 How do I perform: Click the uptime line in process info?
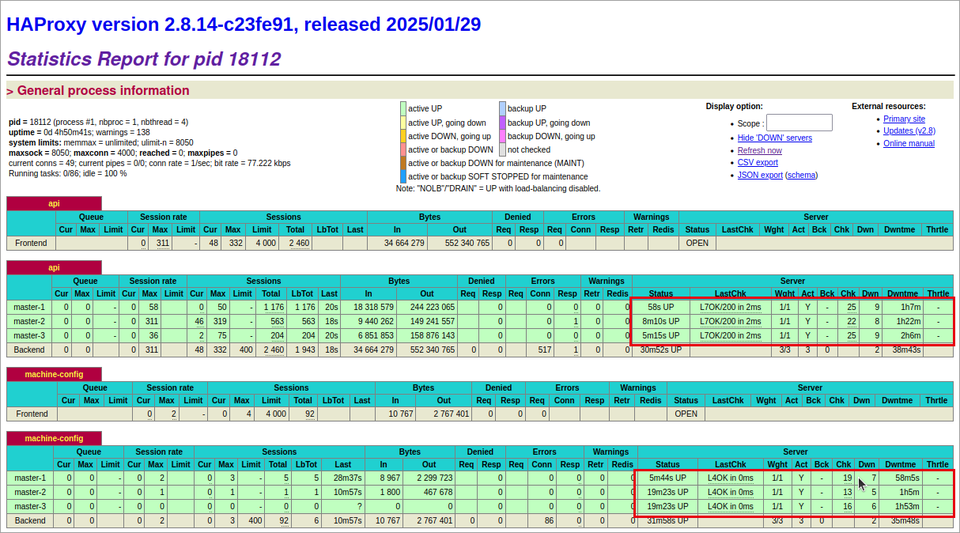coord(80,132)
